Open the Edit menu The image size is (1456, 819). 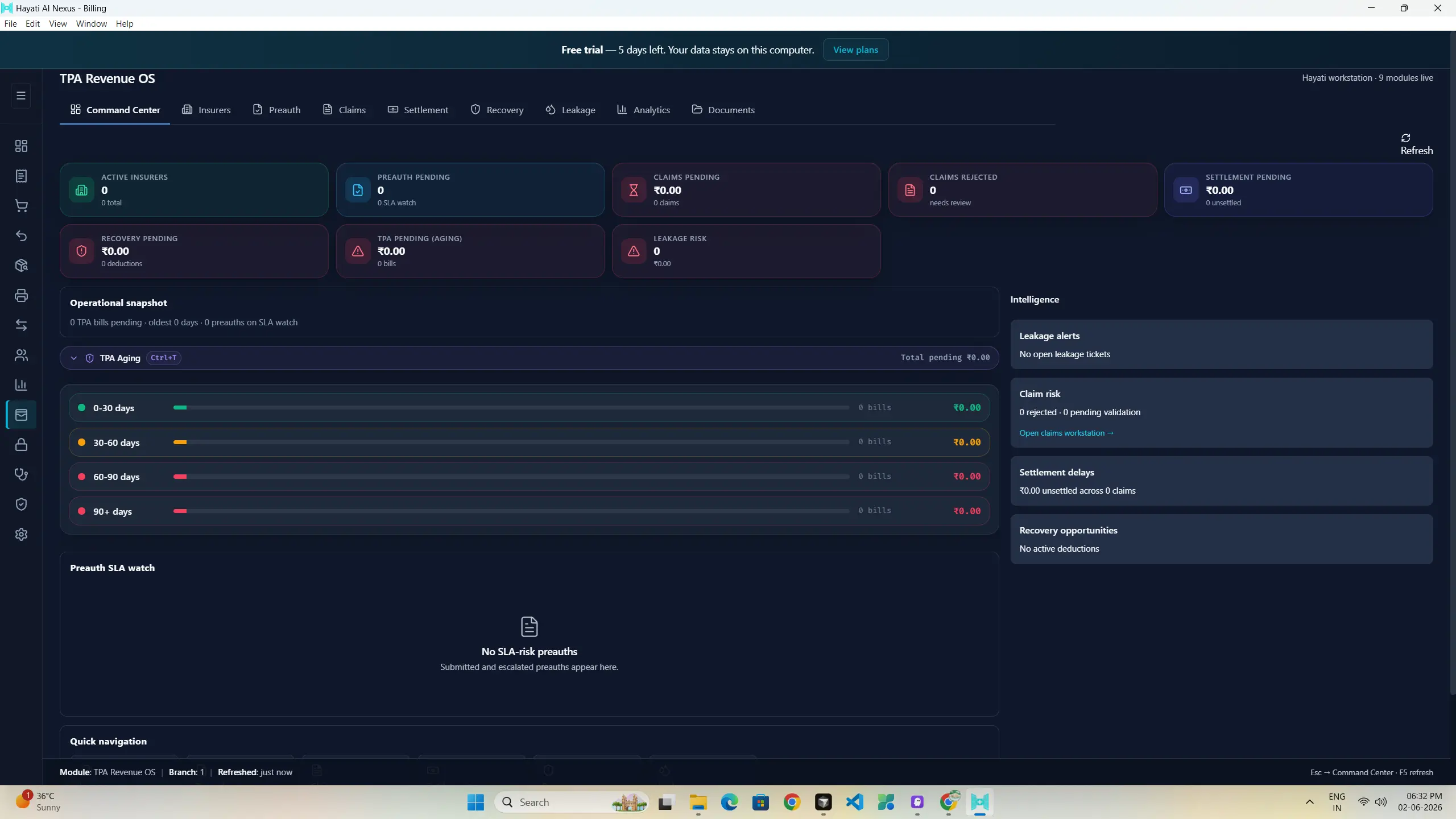(x=32, y=23)
